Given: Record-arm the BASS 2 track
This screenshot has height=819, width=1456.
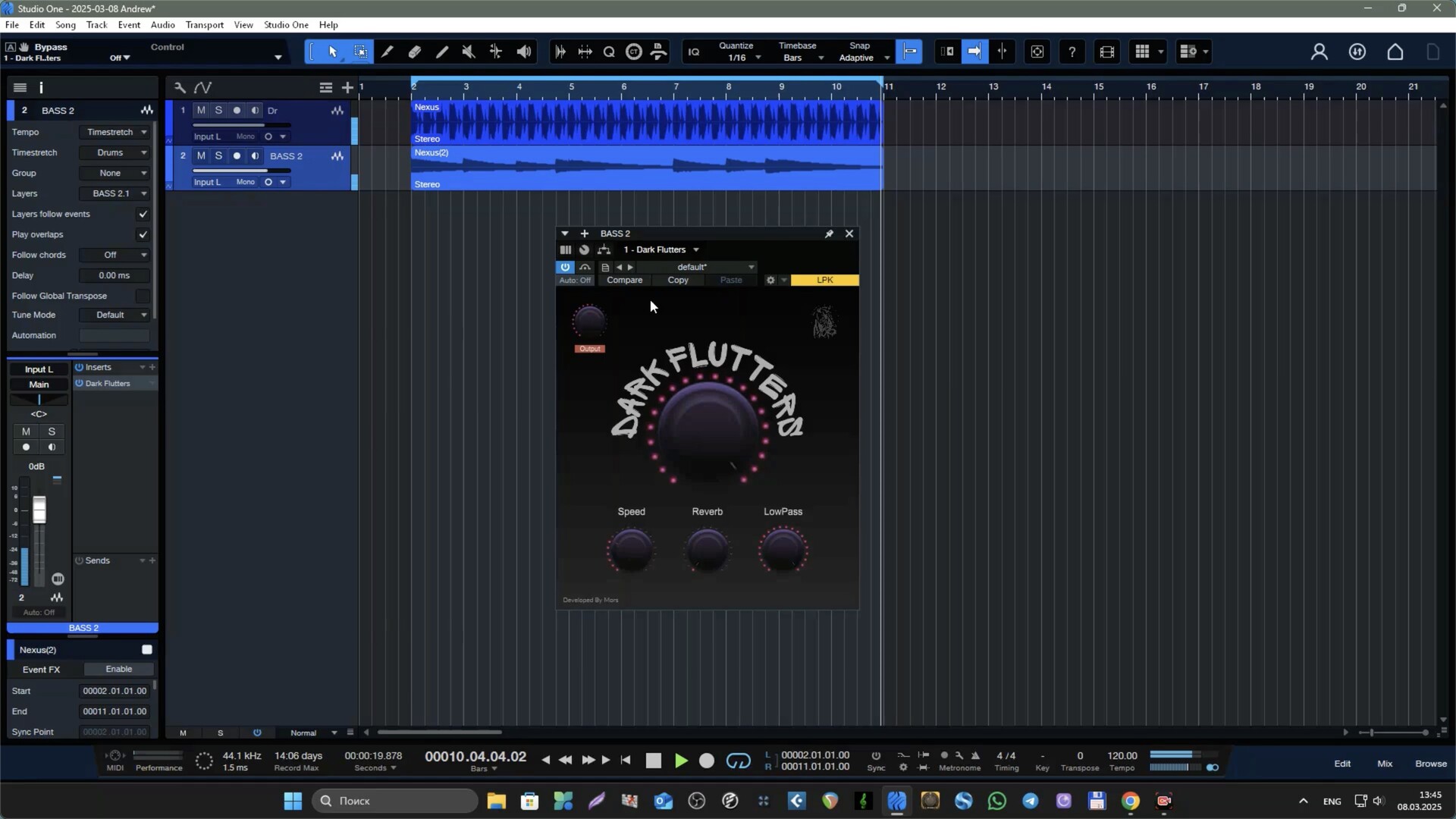Looking at the screenshot, I should (x=237, y=155).
